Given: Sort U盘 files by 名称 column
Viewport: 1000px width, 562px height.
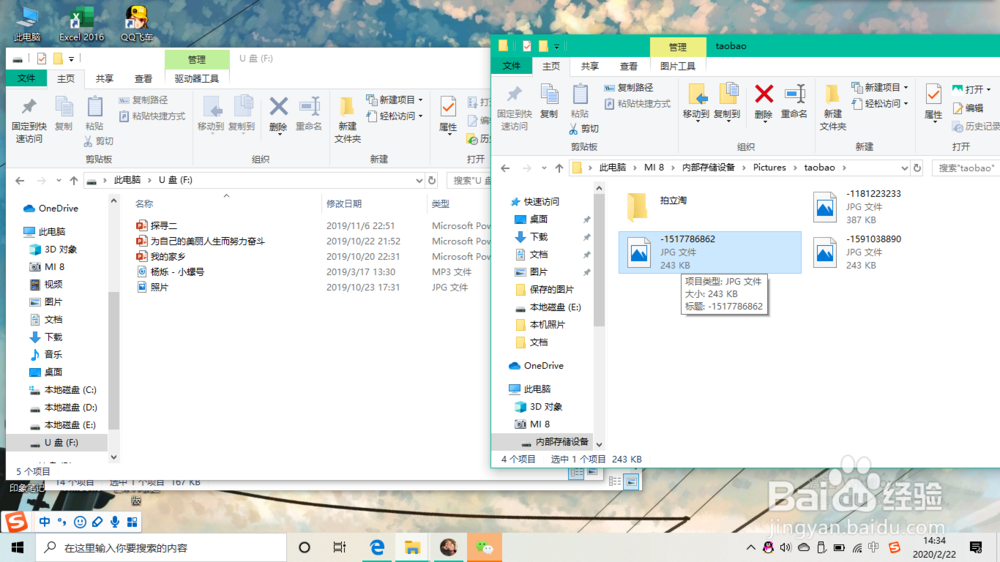Looking at the screenshot, I should pos(144,203).
